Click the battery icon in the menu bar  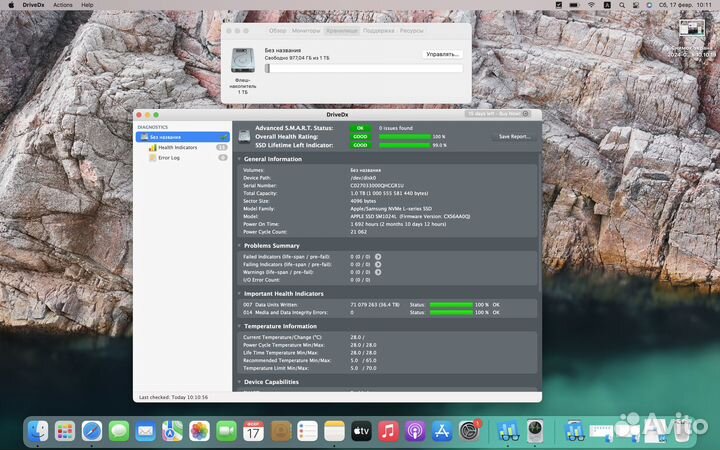tap(574, 5)
